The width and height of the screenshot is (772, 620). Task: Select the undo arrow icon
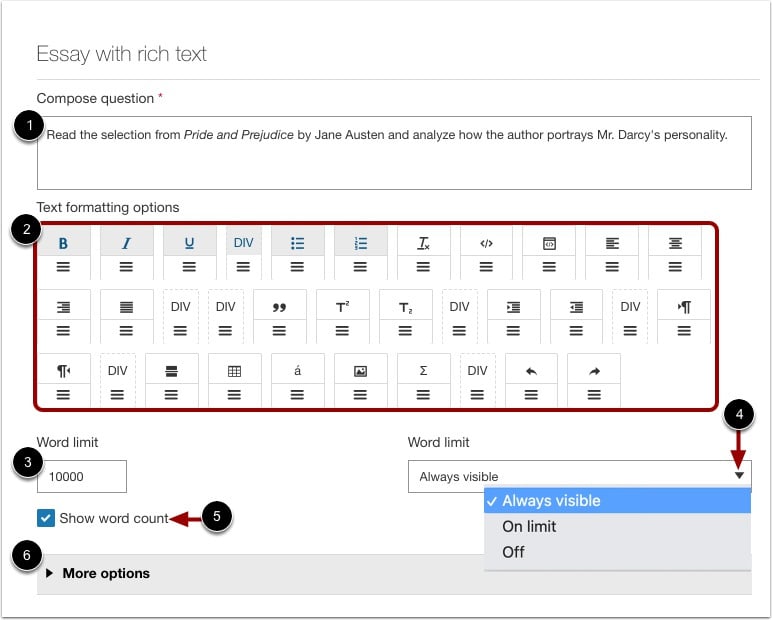[531, 370]
